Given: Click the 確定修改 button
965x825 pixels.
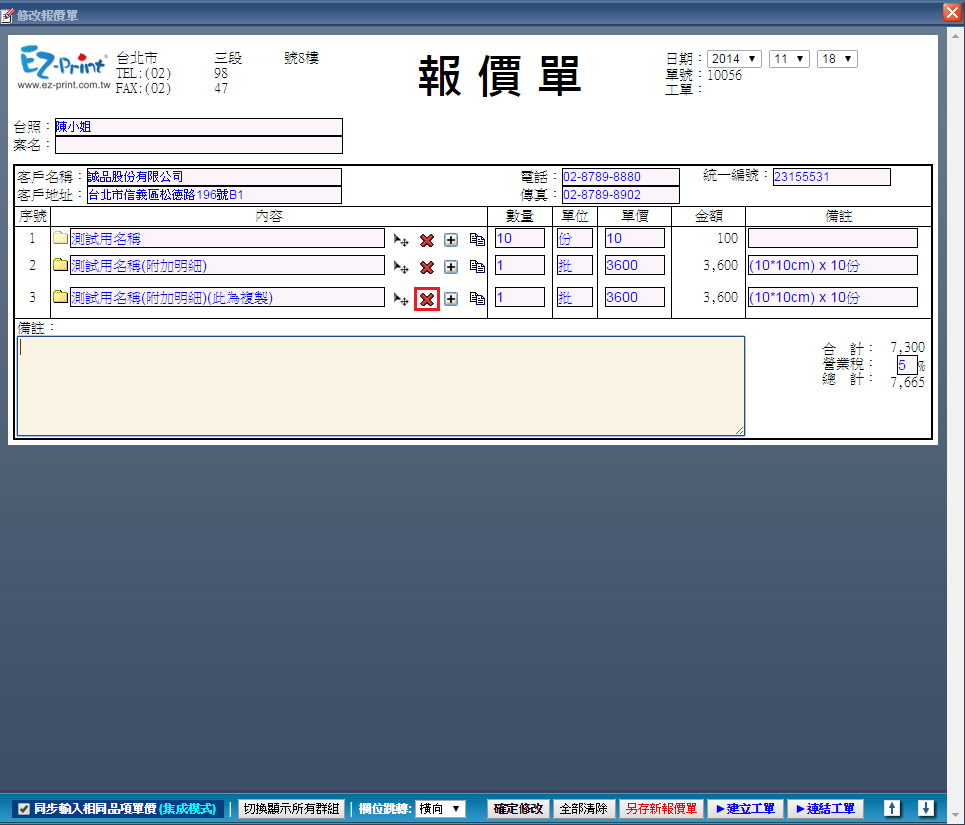Looking at the screenshot, I should [x=518, y=808].
